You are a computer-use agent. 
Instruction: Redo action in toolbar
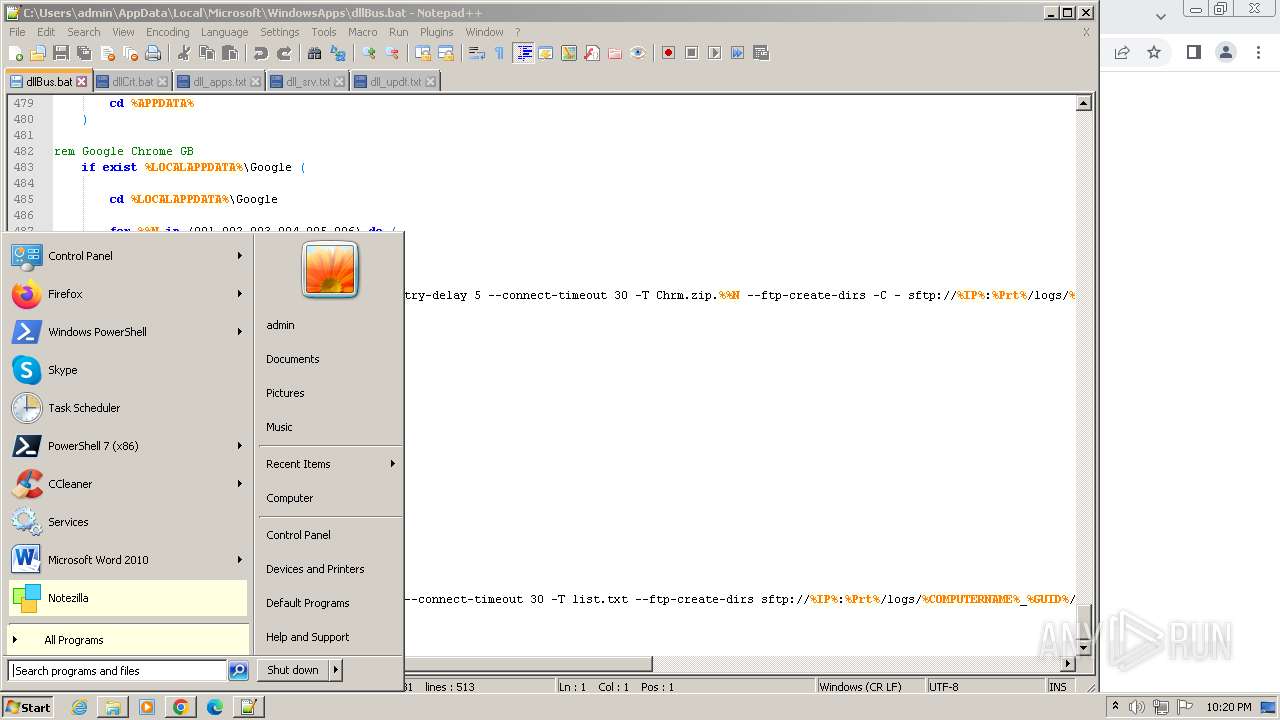284,53
